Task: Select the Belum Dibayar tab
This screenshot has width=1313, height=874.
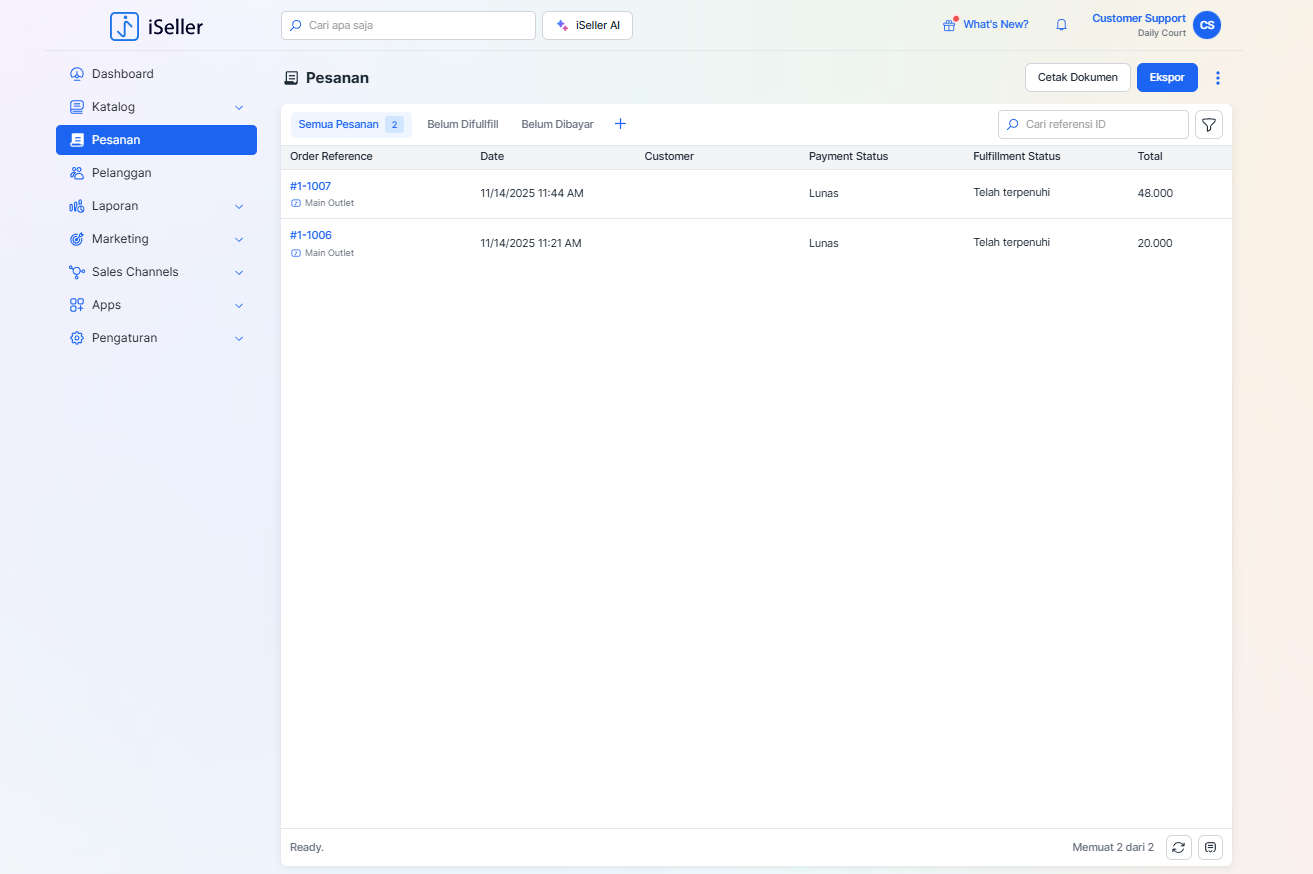Action: pos(557,125)
